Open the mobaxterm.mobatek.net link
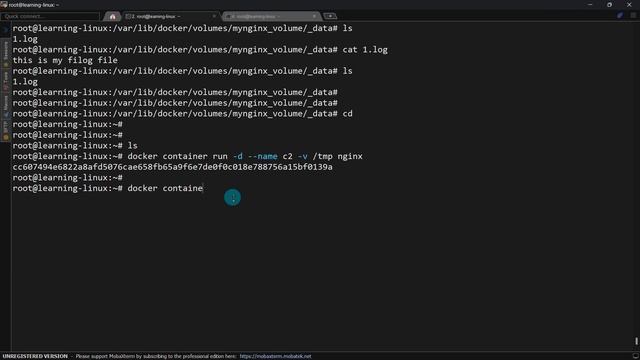 tap(275, 356)
